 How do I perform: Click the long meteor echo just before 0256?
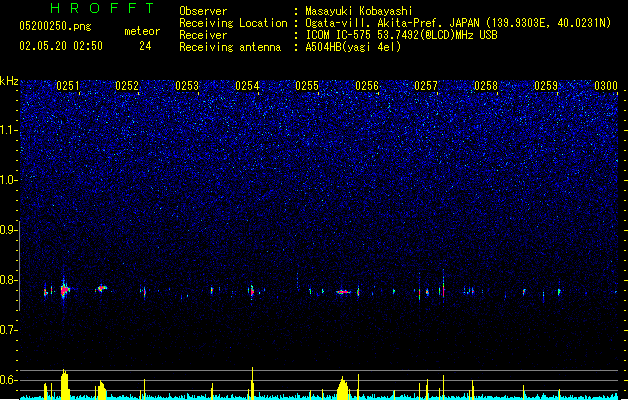click(x=343, y=292)
